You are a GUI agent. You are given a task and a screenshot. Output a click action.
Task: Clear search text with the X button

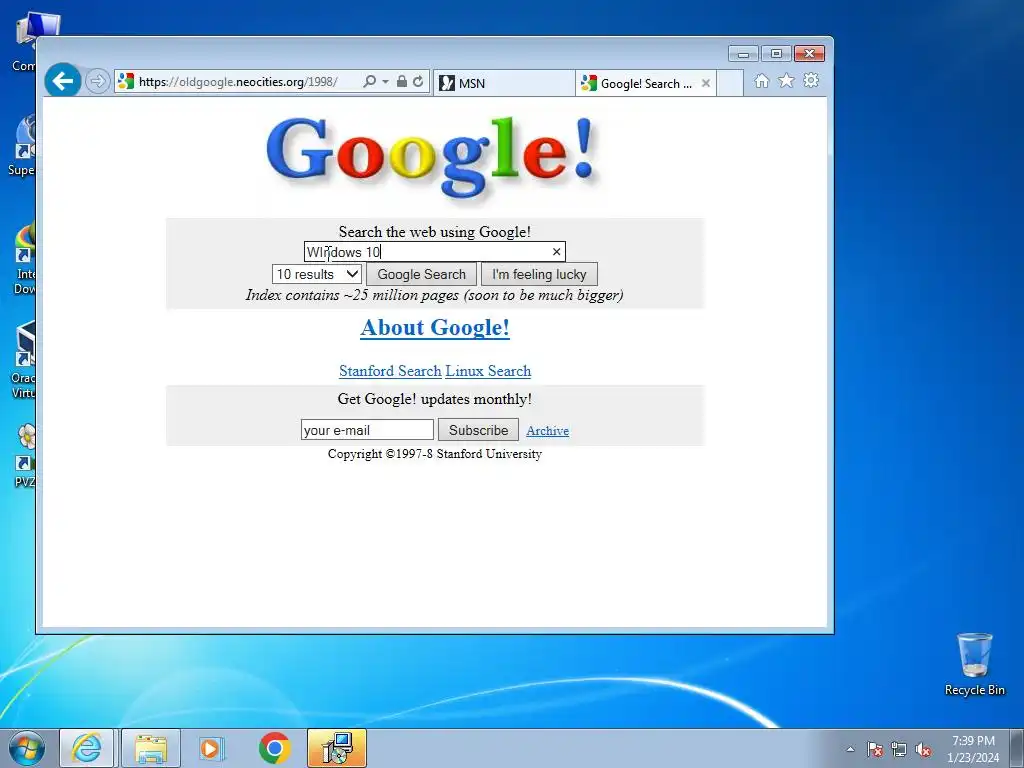click(556, 252)
